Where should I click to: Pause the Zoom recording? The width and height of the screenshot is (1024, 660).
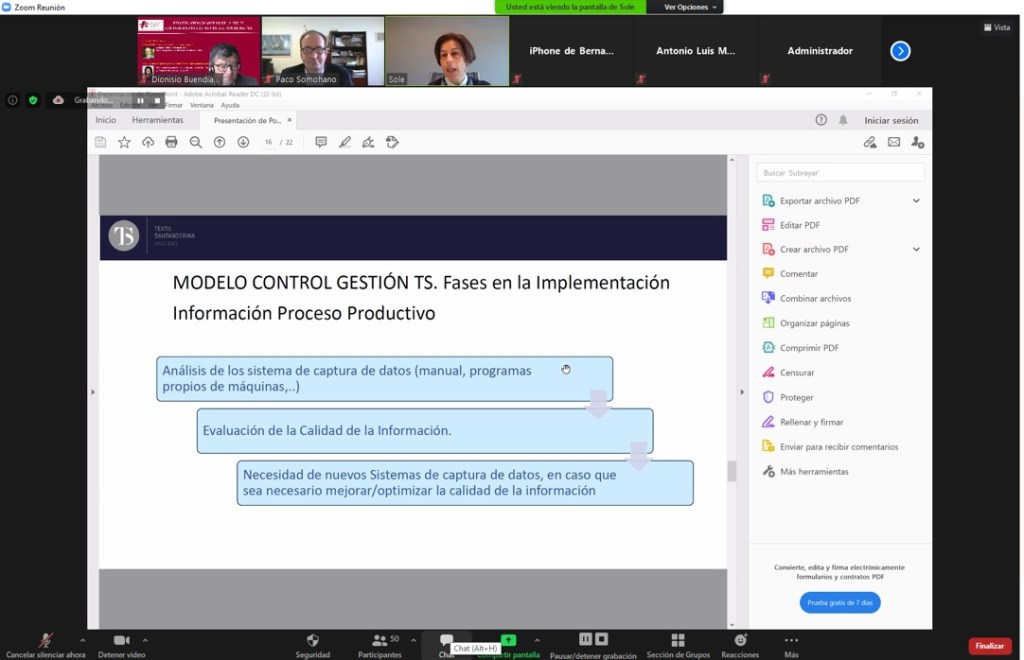[586, 640]
